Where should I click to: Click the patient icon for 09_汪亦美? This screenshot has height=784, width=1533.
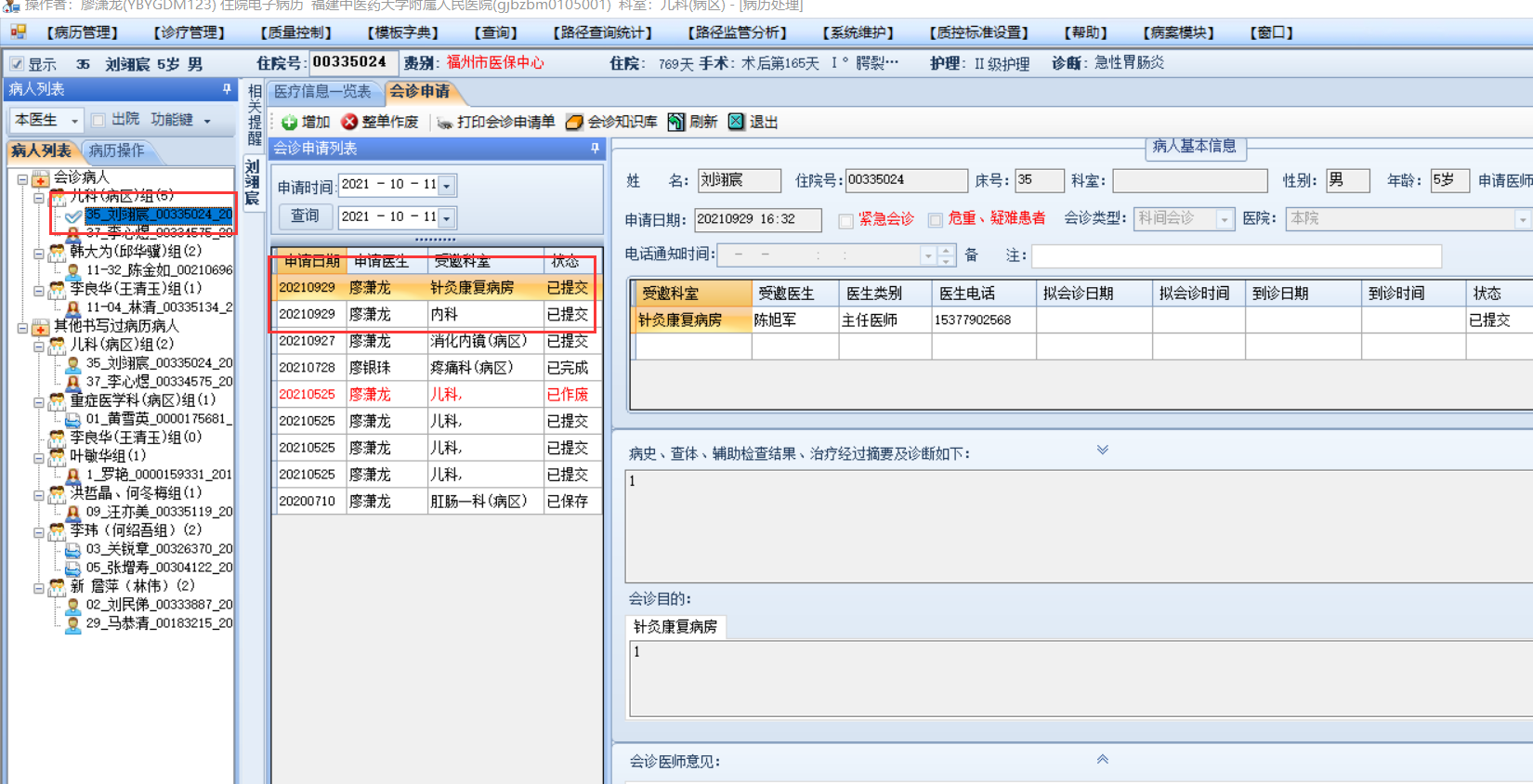coord(73,512)
